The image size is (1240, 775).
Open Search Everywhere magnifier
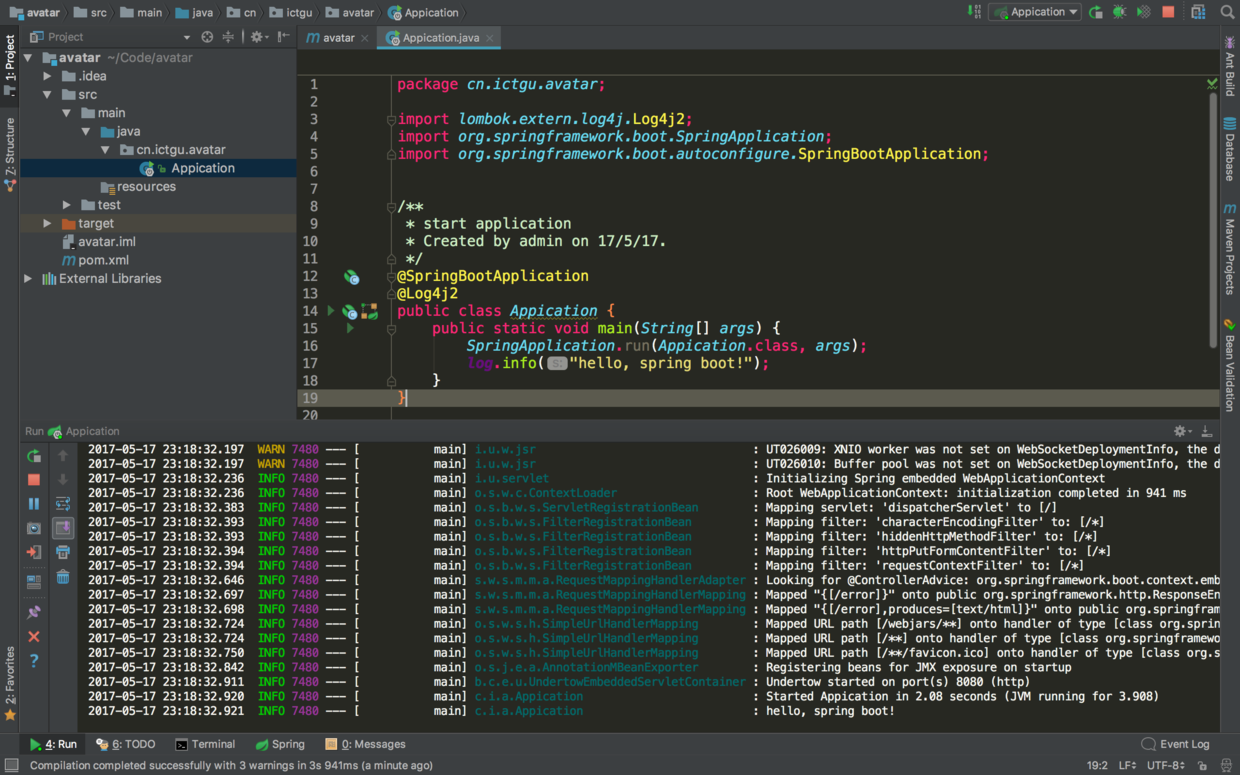[1227, 12]
